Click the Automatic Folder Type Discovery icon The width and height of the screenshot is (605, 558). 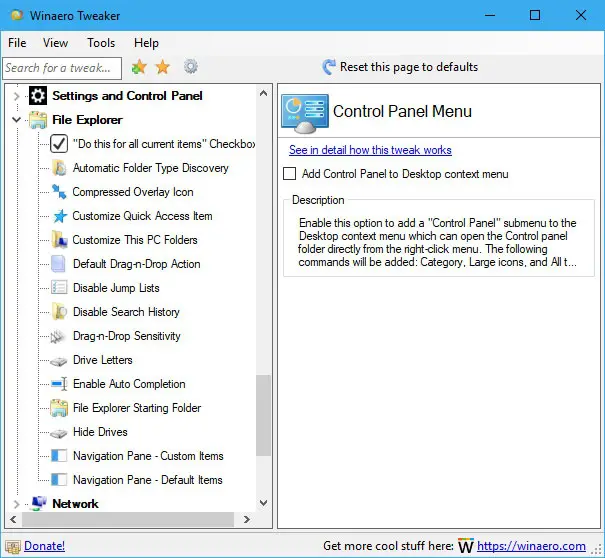point(59,168)
